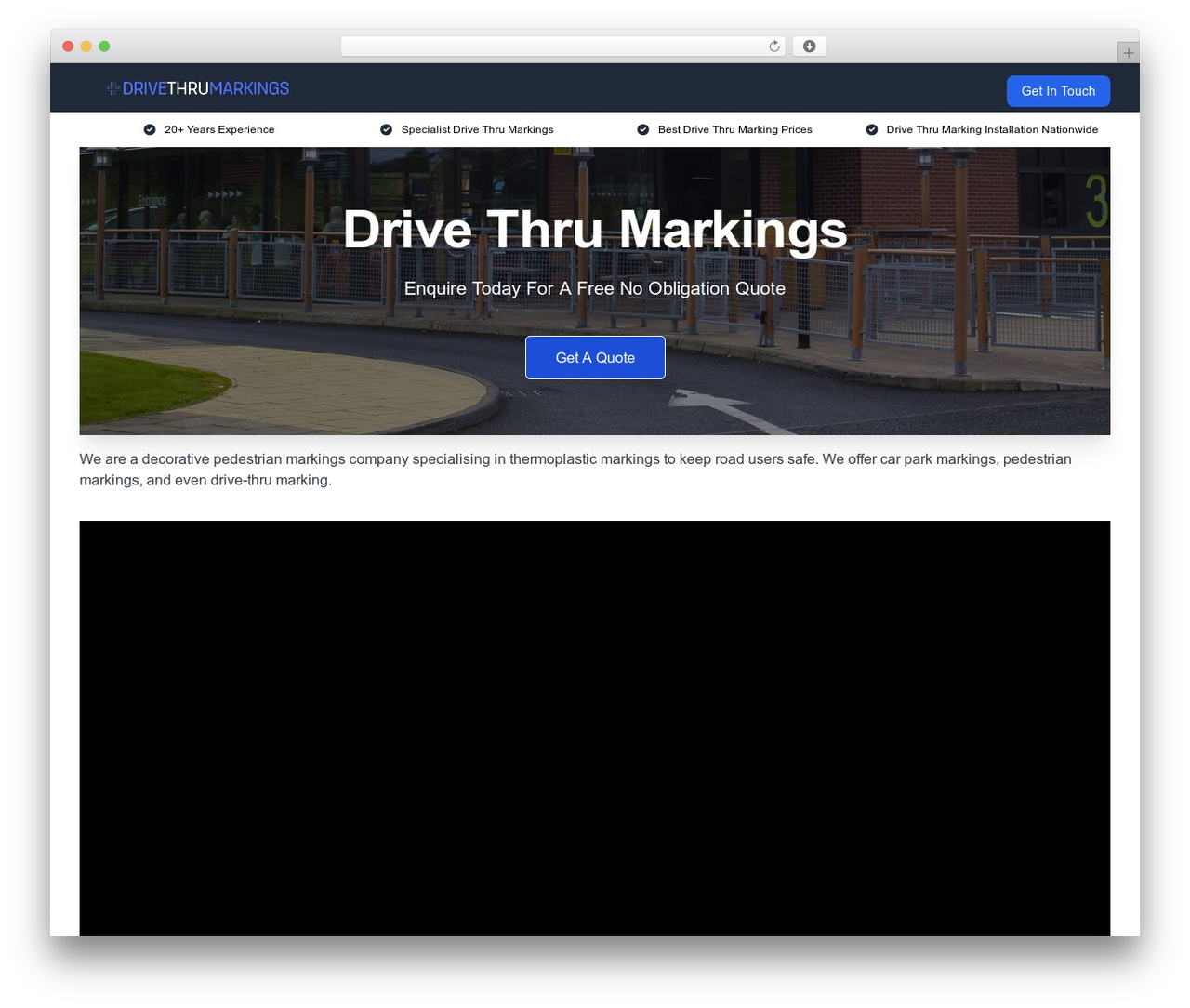Select 'Best Drive Thru Marking Prices' text
The height and width of the screenshot is (1008, 1190).
point(734,129)
